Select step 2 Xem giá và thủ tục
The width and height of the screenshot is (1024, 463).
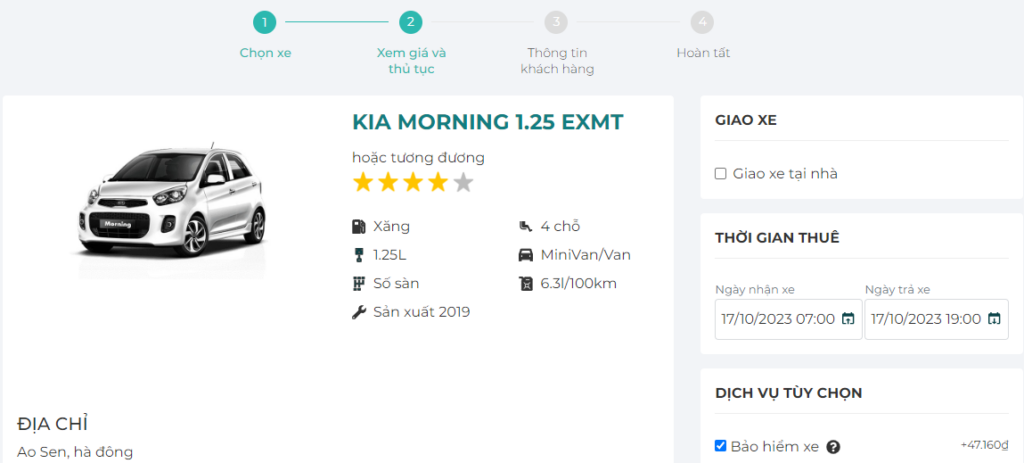[410, 22]
